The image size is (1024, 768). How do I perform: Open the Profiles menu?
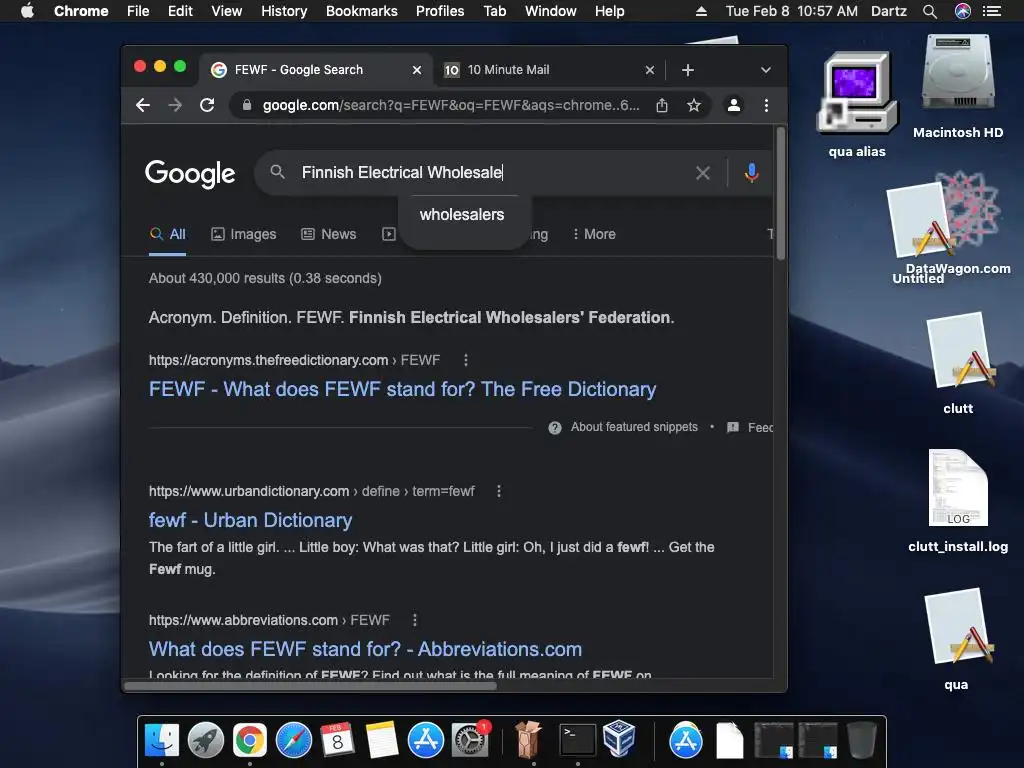[x=440, y=11]
